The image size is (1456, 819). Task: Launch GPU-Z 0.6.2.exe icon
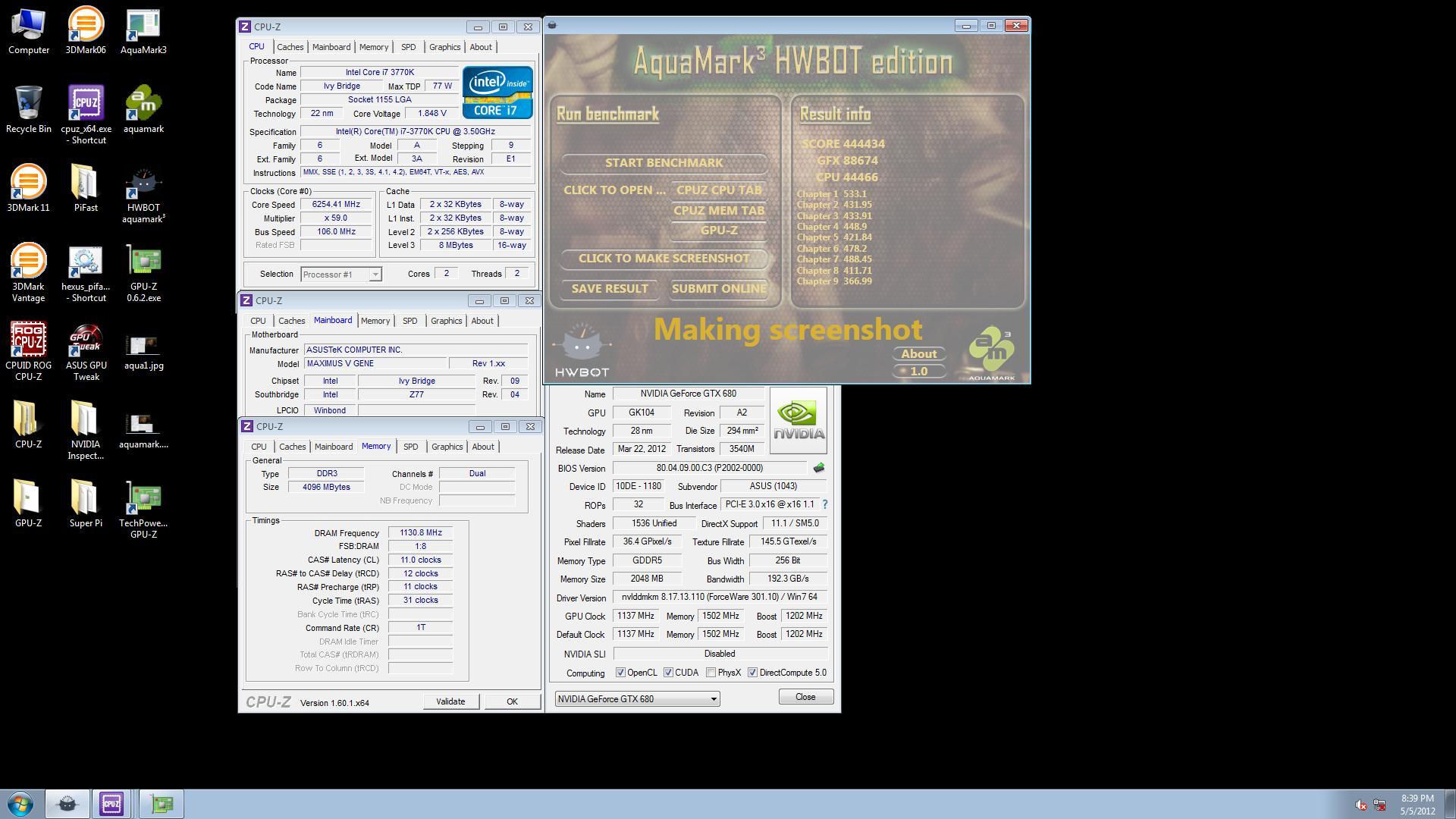pyautogui.click(x=143, y=273)
